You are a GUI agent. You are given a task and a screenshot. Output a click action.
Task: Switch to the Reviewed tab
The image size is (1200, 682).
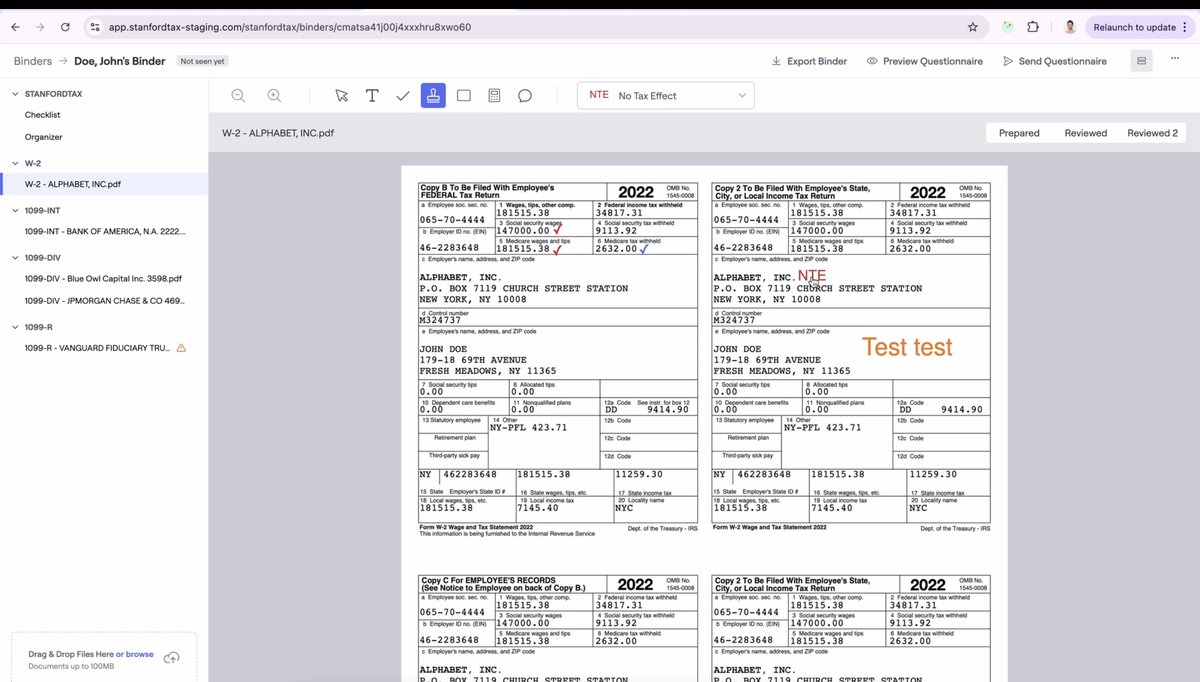(x=1085, y=133)
